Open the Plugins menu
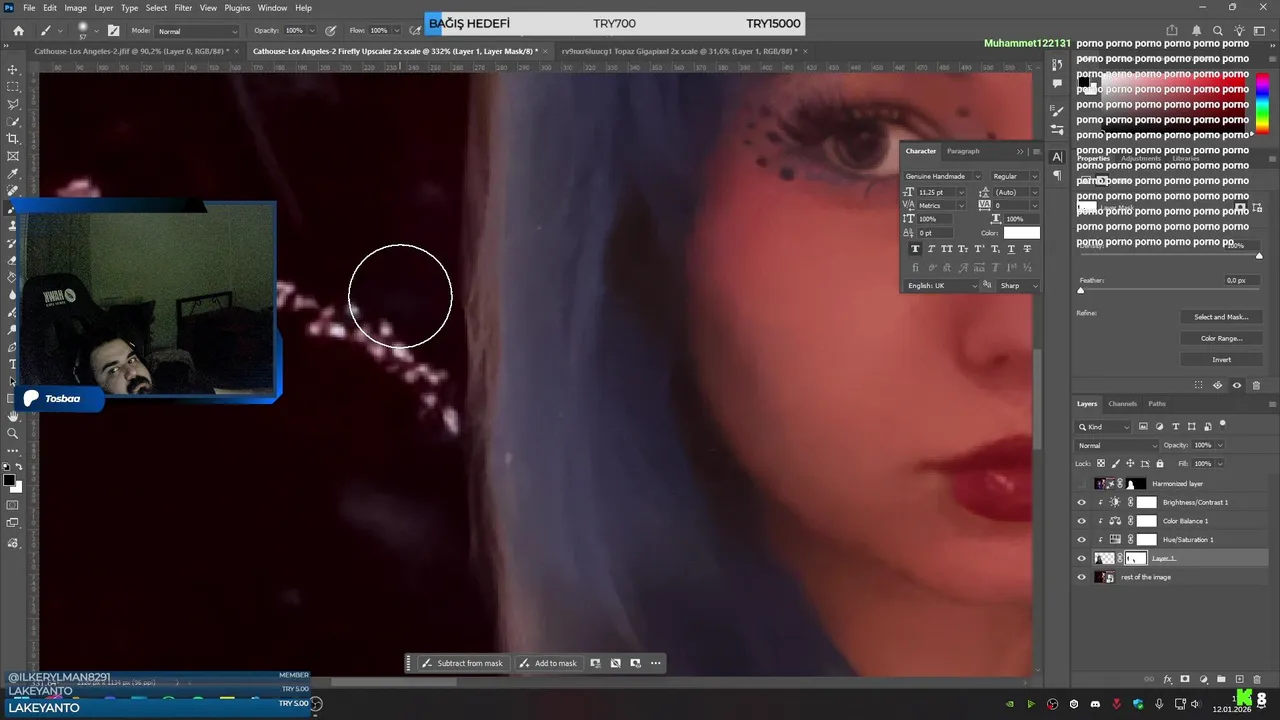Screen dimensions: 1280x720 [x=237, y=8]
